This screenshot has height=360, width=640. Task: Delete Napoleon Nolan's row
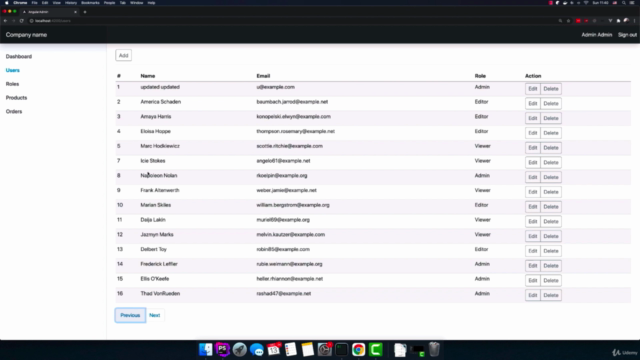[x=551, y=177]
